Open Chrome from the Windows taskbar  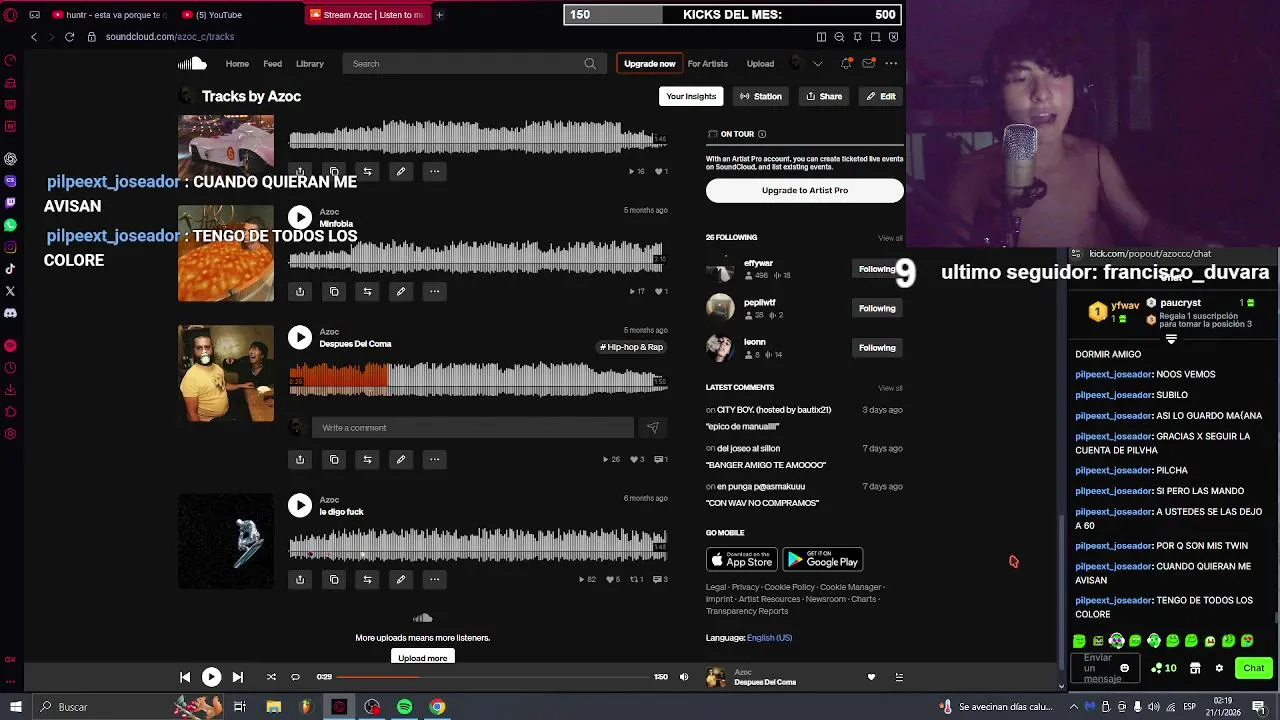tap(437, 707)
